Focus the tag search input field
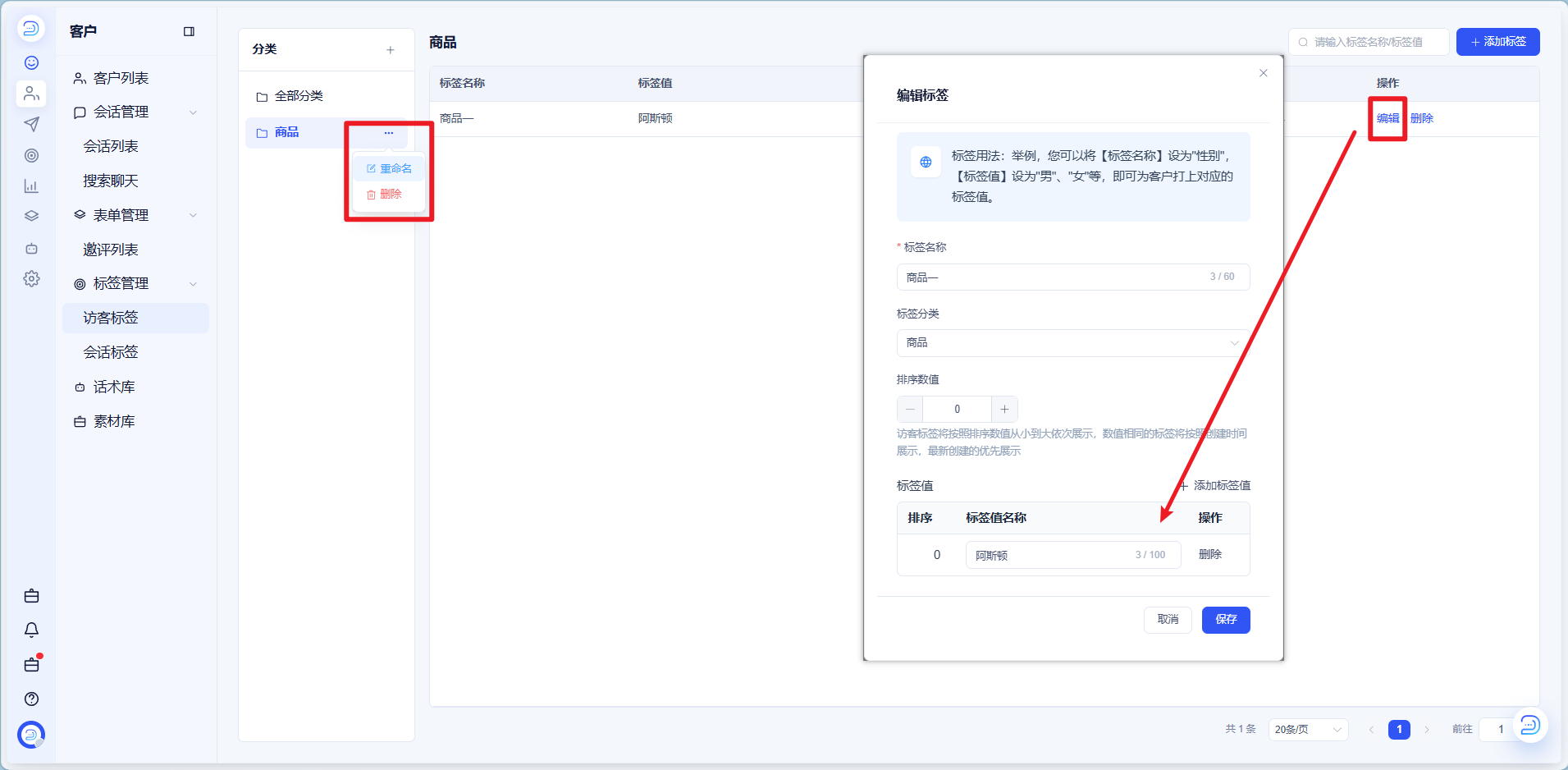 [1369, 42]
